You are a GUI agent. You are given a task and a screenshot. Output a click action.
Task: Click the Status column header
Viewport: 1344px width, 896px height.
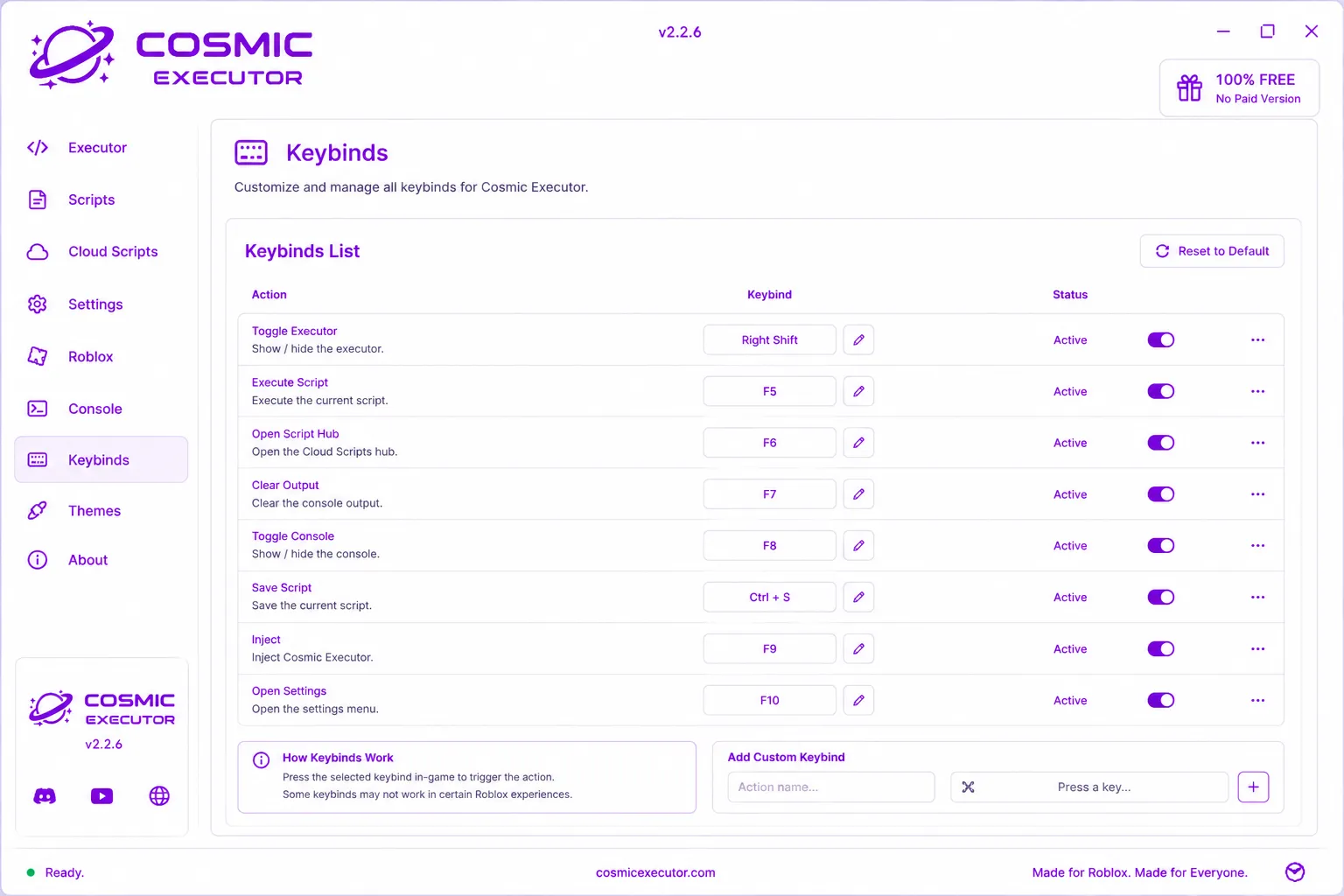pos(1070,295)
